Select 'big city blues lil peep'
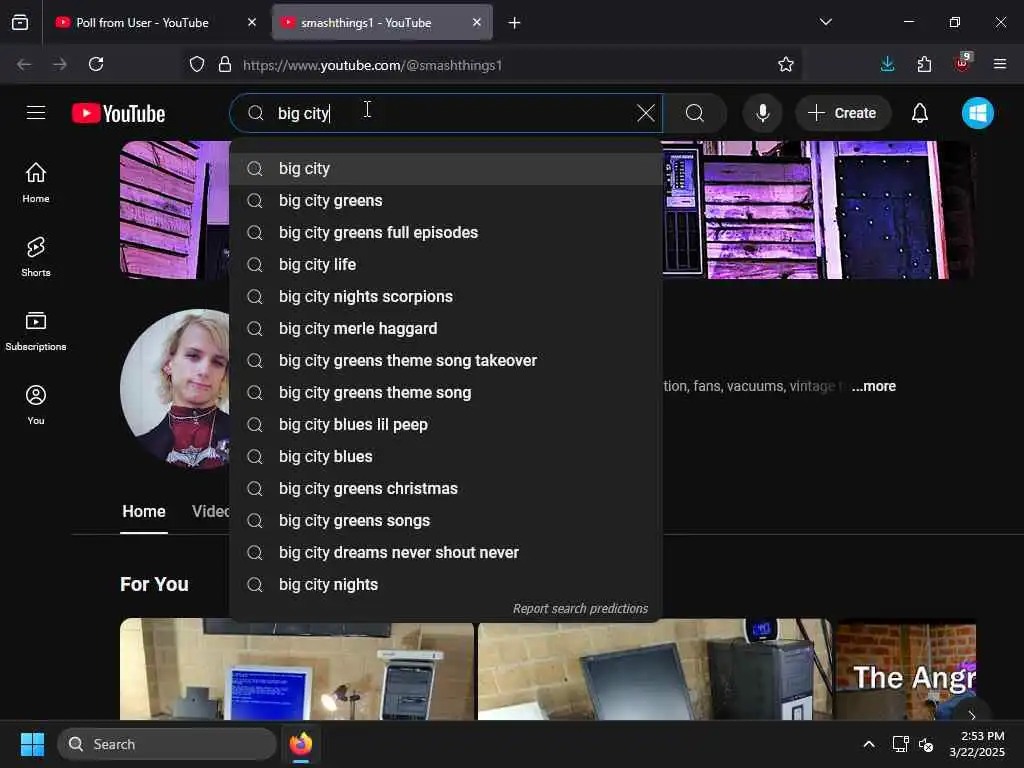 pos(446,424)
